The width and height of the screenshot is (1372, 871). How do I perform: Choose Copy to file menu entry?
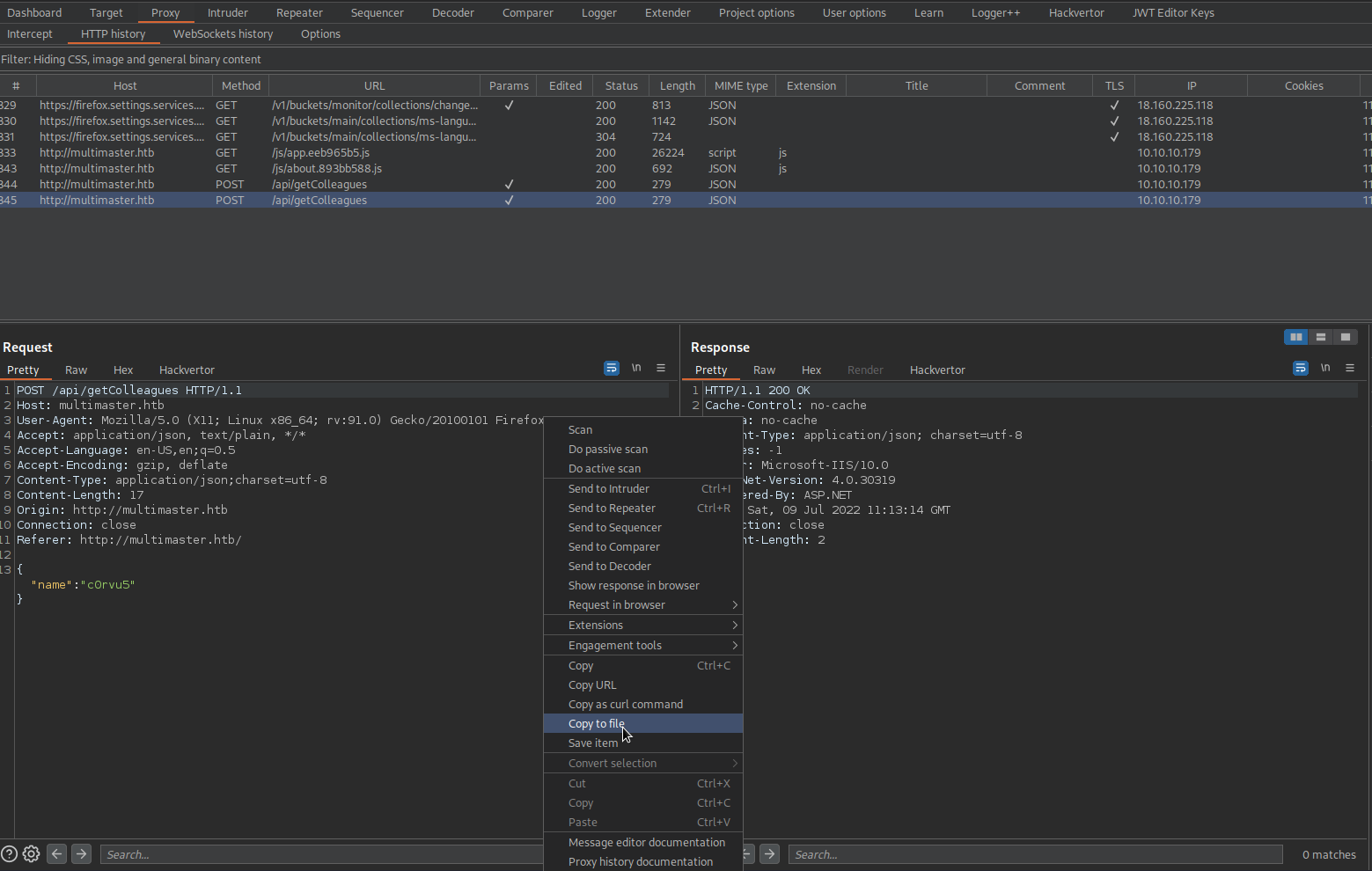tap(643, 724)
